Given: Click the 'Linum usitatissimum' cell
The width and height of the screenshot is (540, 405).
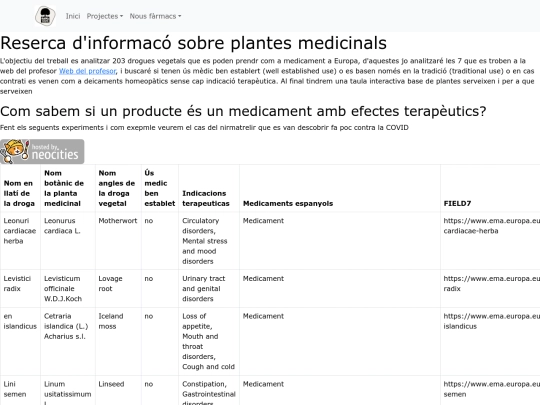Looking at the screenshot, I should [68, 390].
